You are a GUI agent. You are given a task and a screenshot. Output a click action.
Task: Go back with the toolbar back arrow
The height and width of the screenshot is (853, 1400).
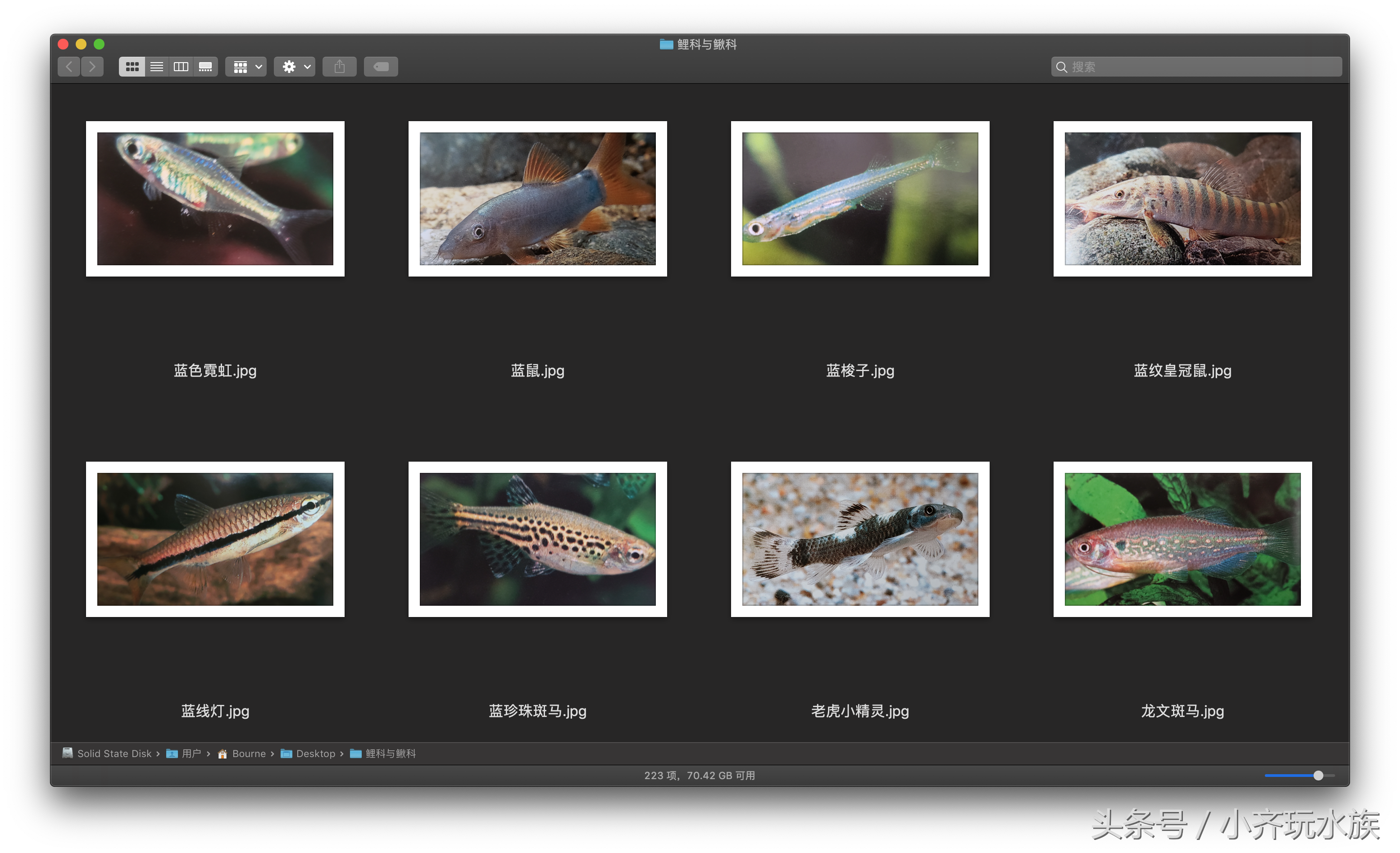tap(69, 67)
